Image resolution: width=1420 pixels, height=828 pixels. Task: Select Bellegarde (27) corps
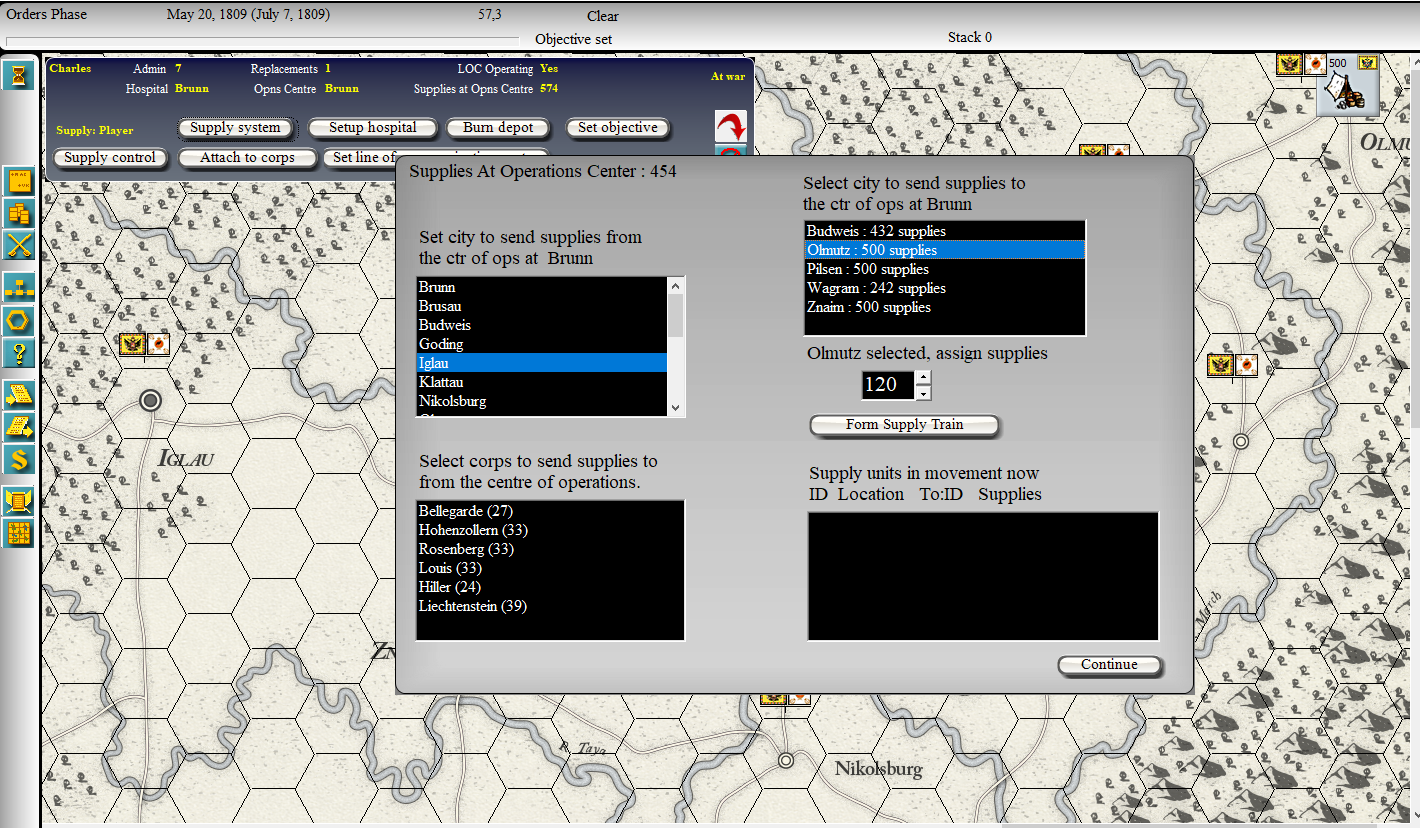pos(550,511)
